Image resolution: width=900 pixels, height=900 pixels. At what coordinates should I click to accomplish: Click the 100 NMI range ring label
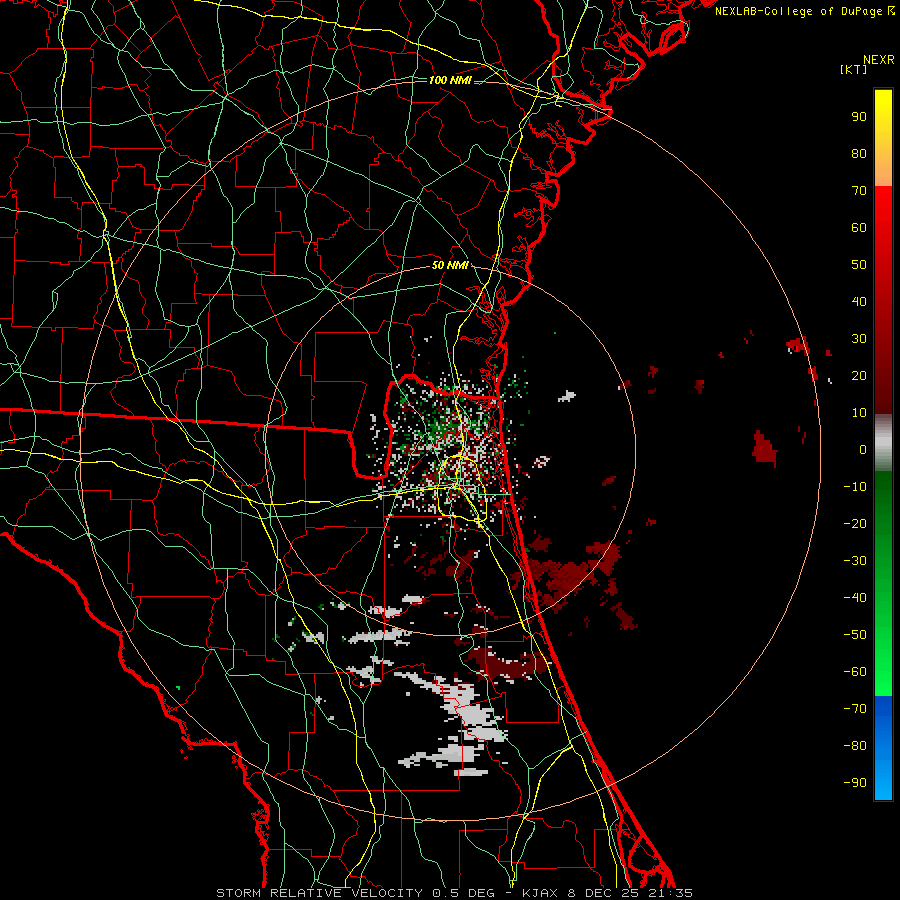[x=450, y=80]
